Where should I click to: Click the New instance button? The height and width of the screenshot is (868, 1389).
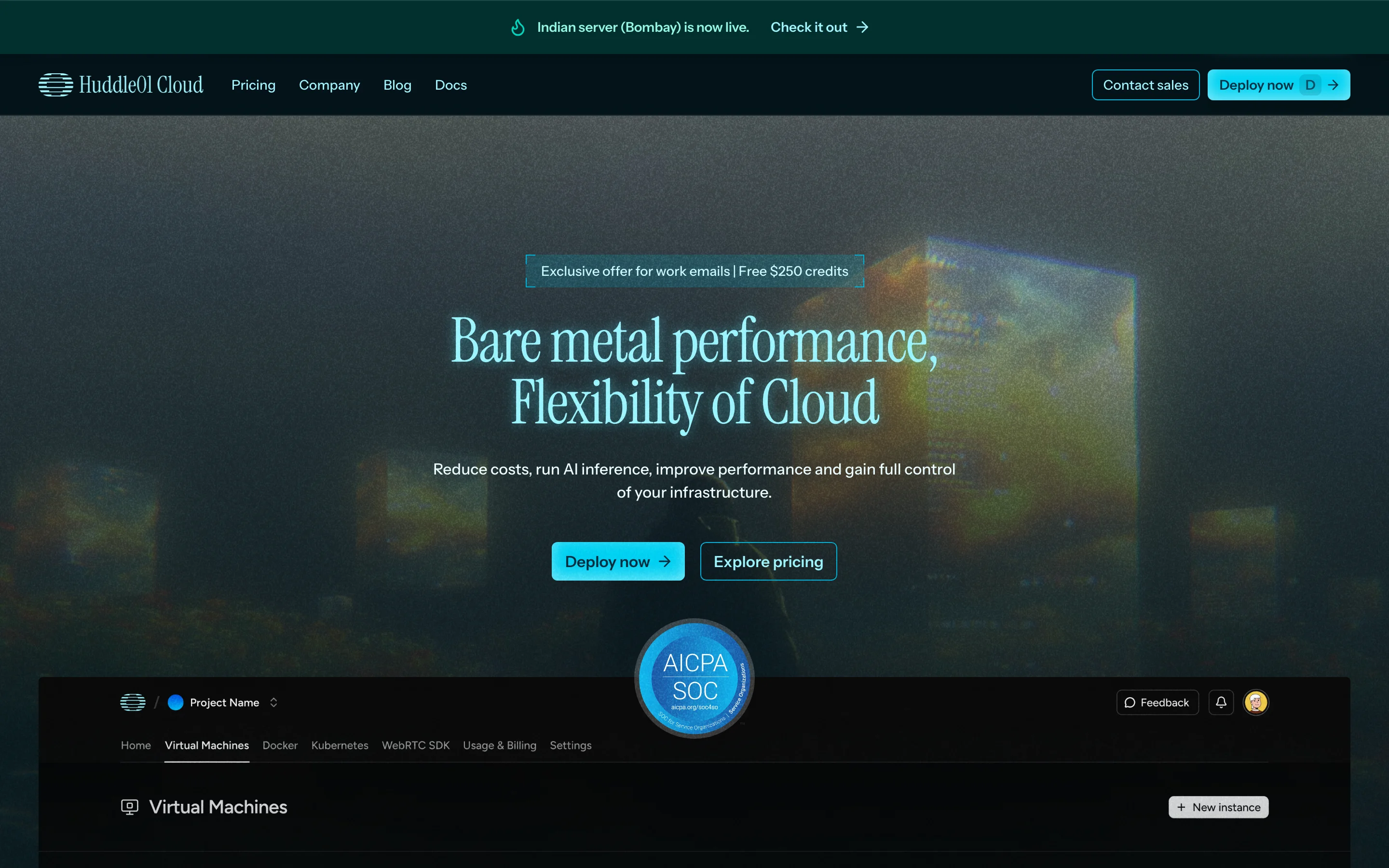[x=1218, y=807]
